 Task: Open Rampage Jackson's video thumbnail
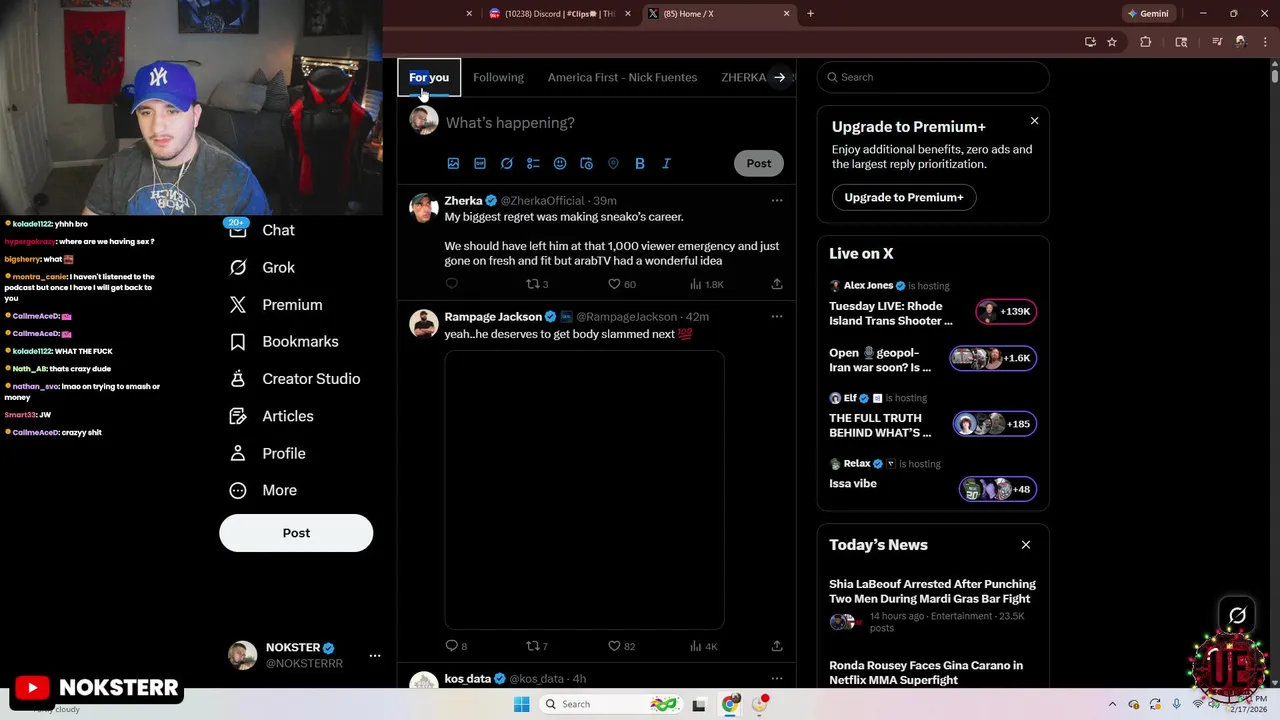(x=584, y=490)
